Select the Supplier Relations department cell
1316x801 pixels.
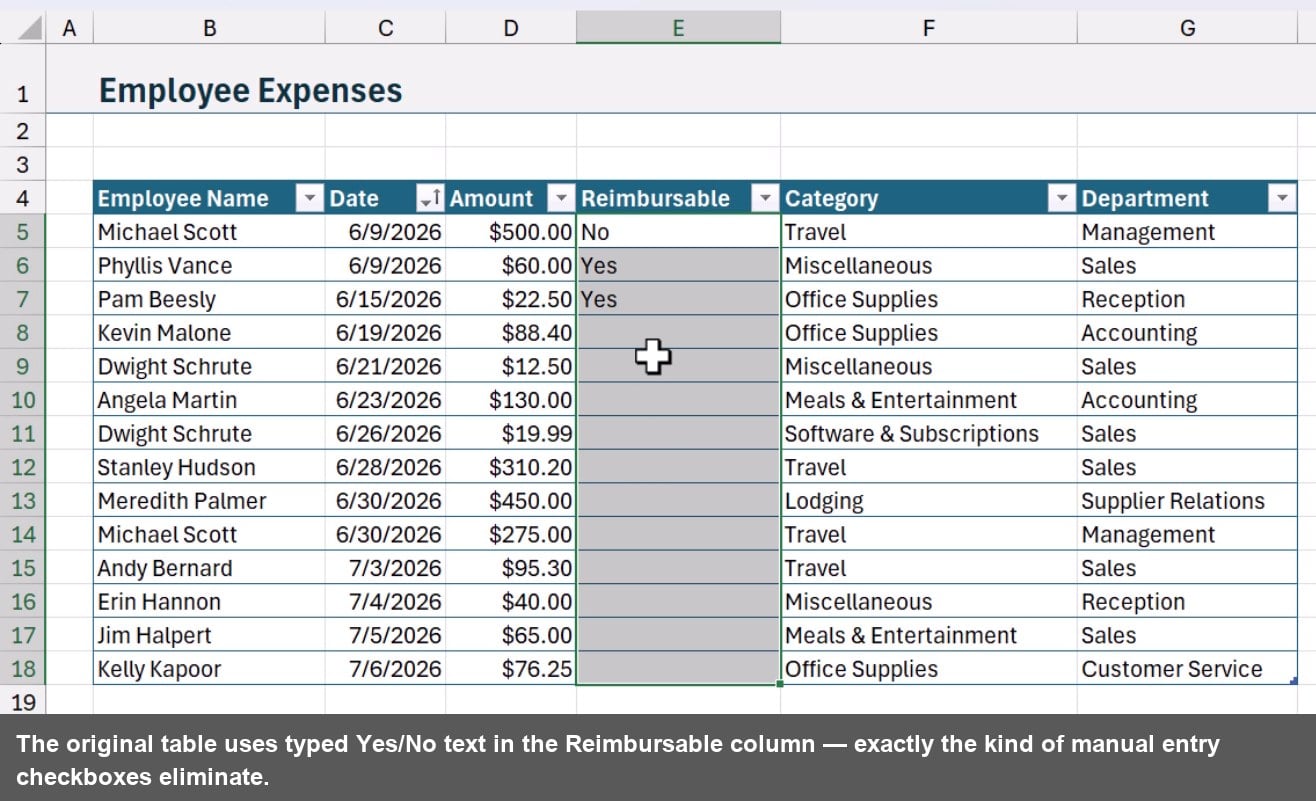[x=1187, y=501]
